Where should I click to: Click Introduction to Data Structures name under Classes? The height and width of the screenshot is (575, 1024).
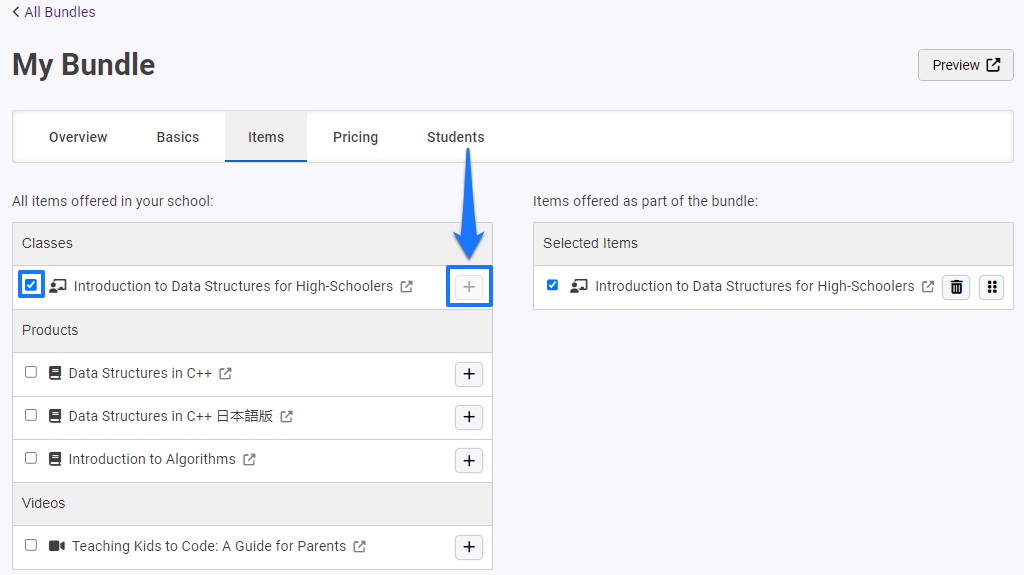(x=233, y=286)
